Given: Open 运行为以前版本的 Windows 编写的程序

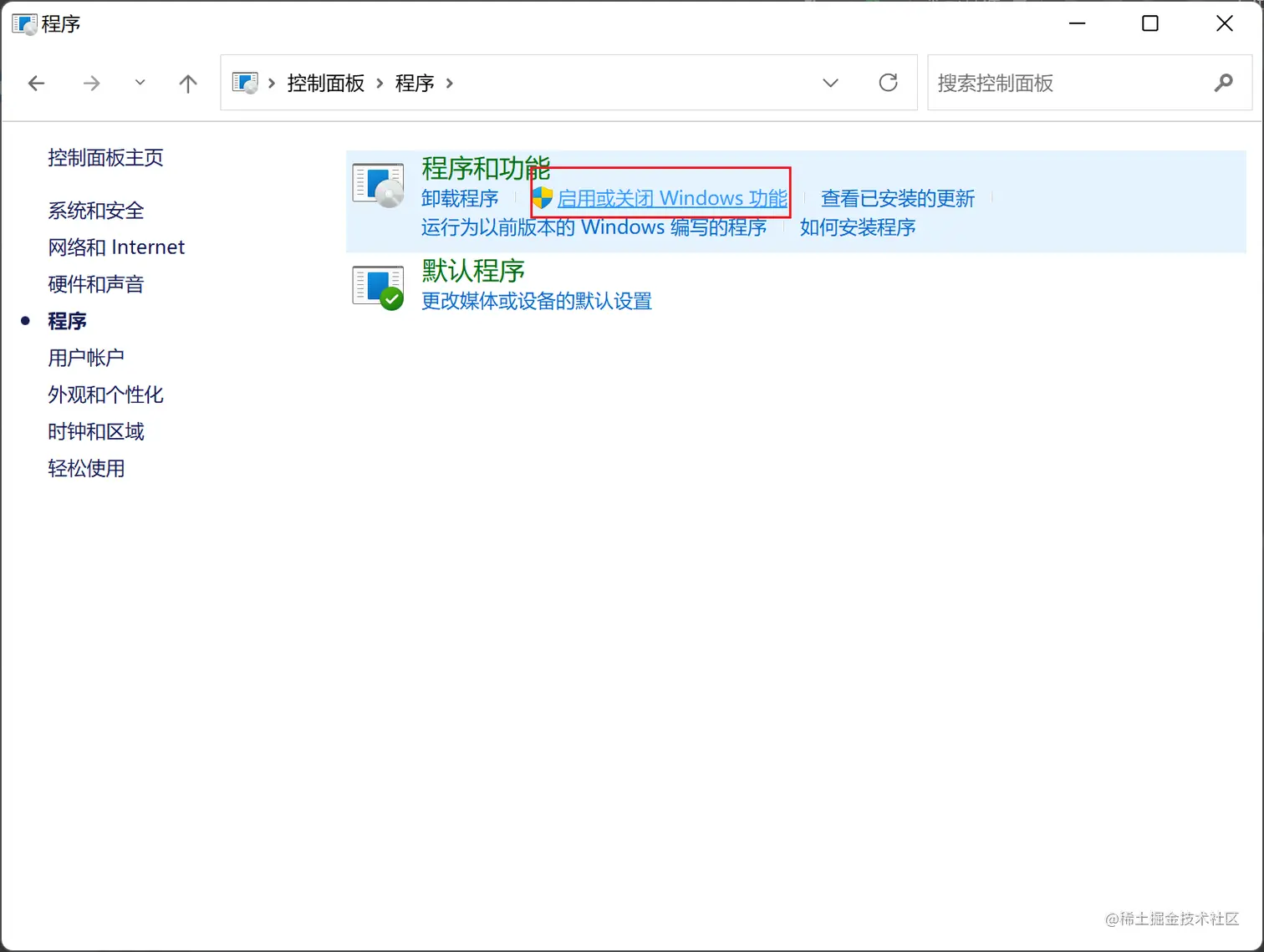Looking at the screenshot, I should pyautogui.click(x=594, y=227).
